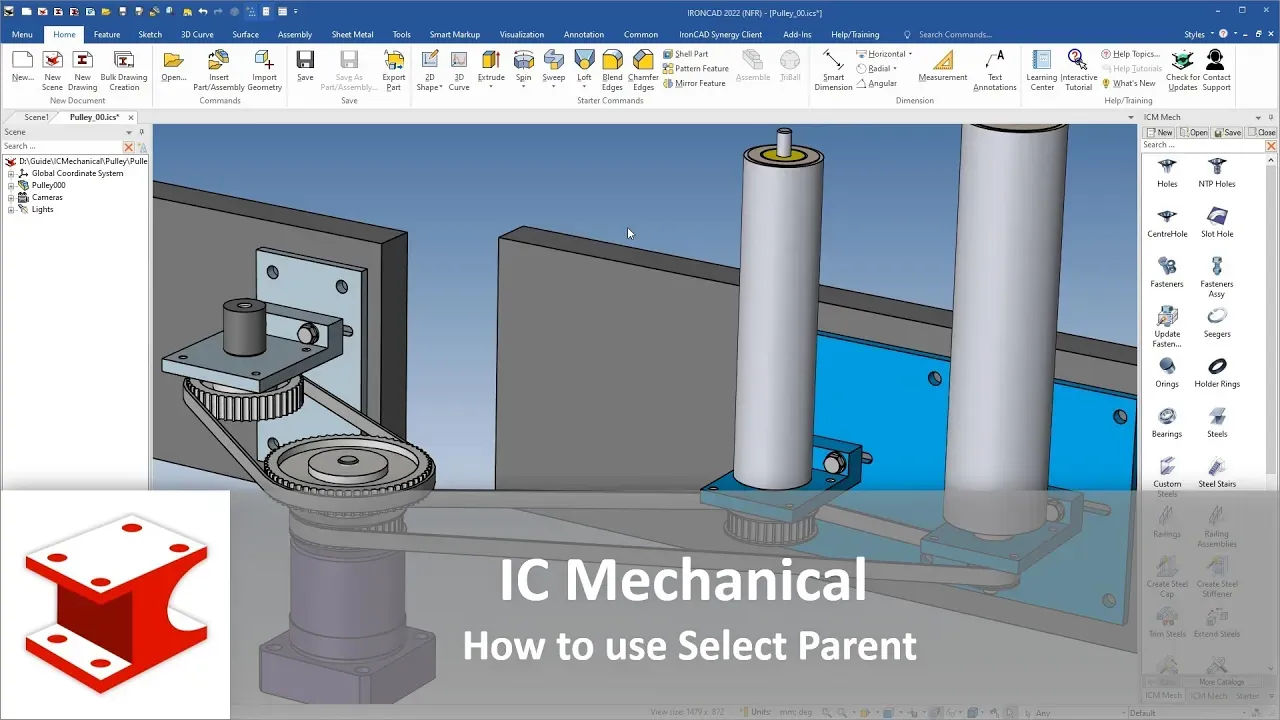Image resolution: width=1280 pixels, height=720 pixels.
Task: Open the Horizontal dimension dropdown
Action: click(910, 54)
